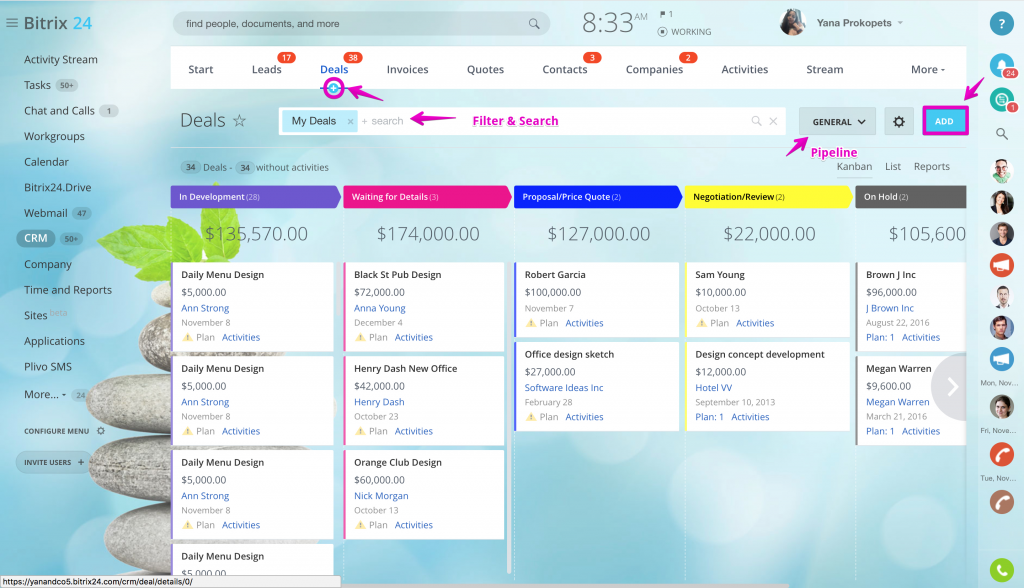The height and width of the screenshot is (588, 1024).
Task: Open the help question mark icon
Action: pos(1001,24)
